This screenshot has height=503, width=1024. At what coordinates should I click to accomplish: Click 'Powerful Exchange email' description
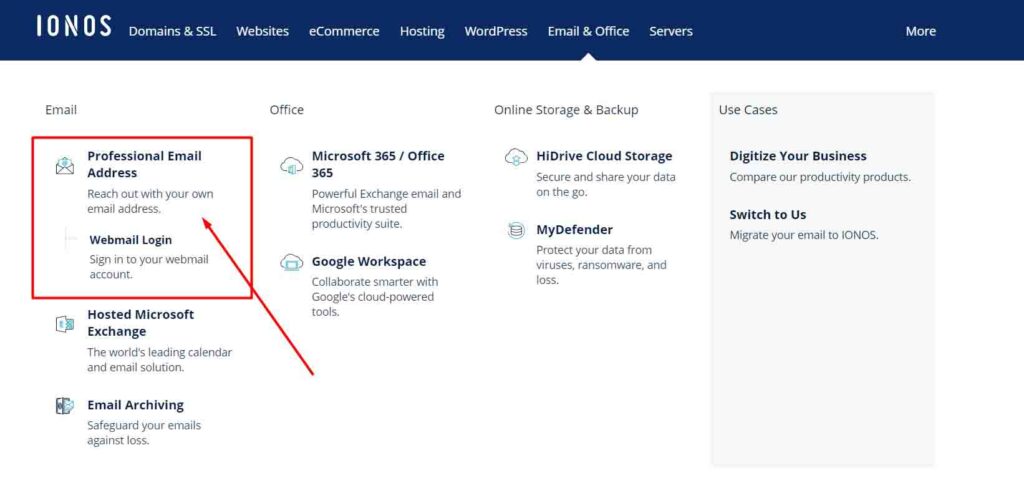point(386,209)
